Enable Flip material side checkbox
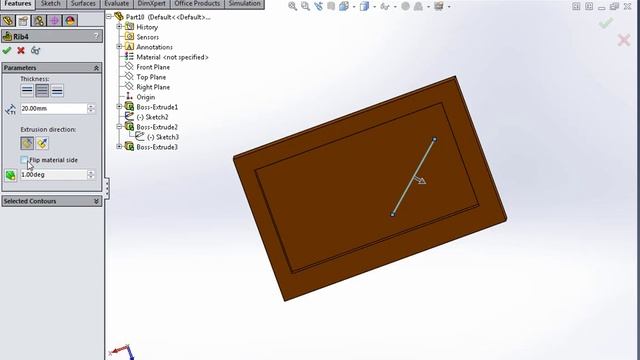This screenshot has width=640, height=360. (x=24, y=160)
